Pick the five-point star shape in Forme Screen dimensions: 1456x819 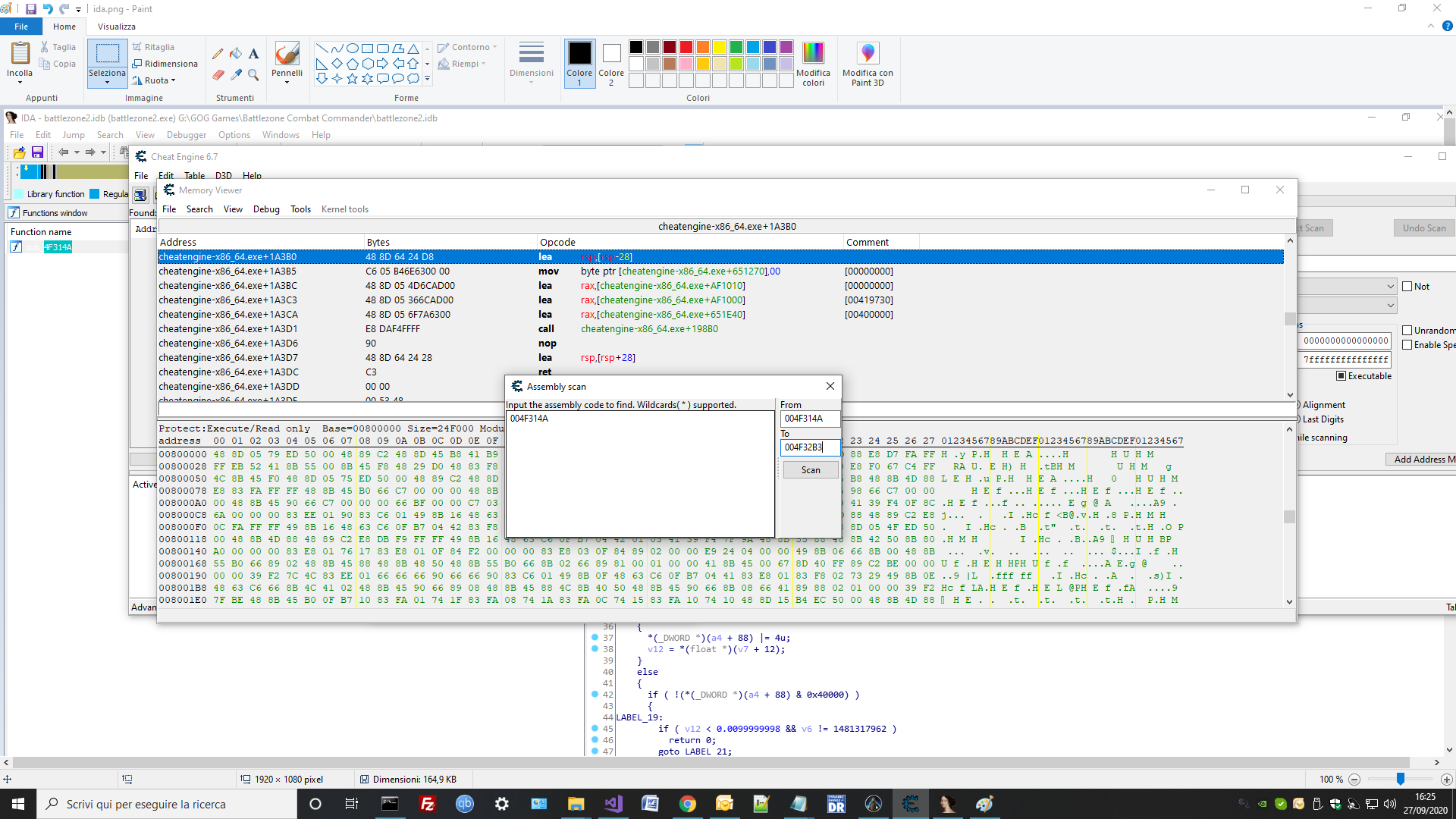(x=351, y=78)
